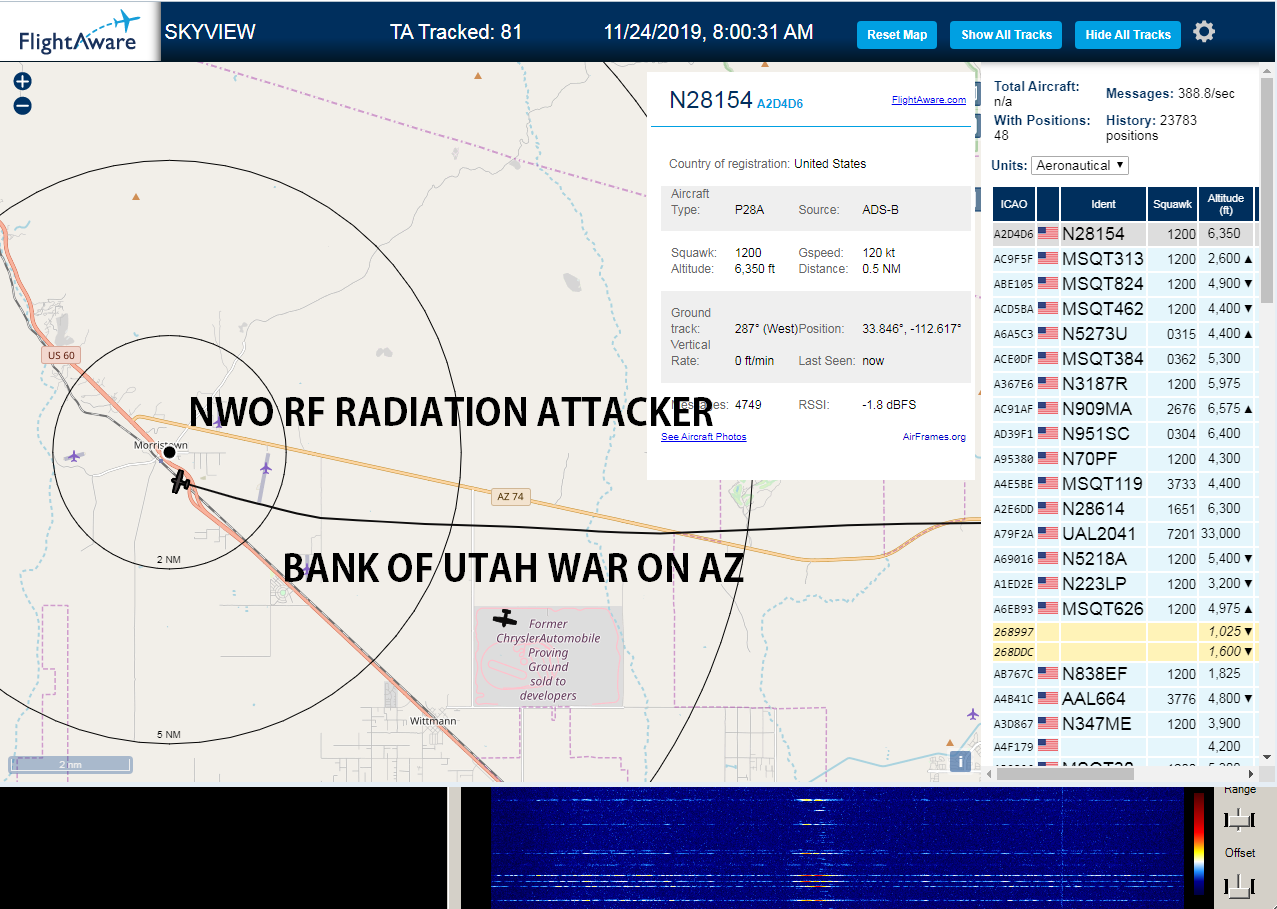1277x909 pixels.
Task: Click the US flag in the A4F179 row
Action: (x=1048, y=745)
